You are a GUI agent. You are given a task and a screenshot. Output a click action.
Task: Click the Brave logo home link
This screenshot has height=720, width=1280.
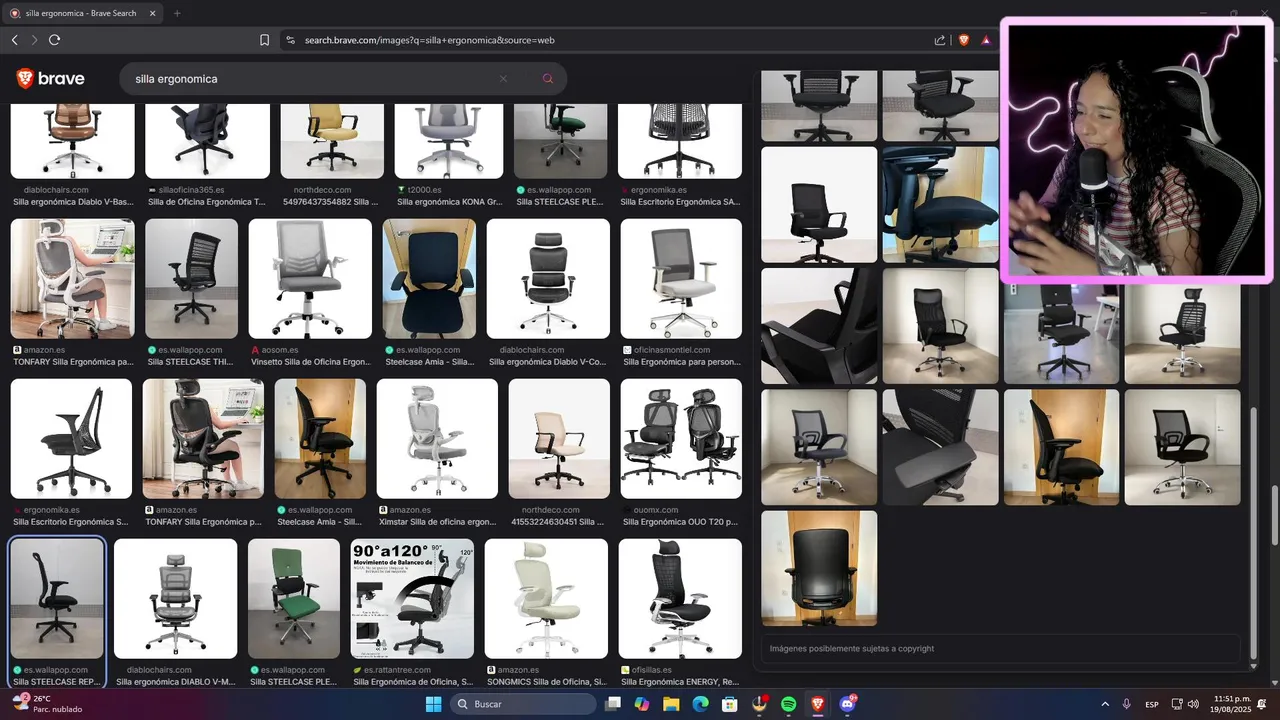pos(50,79)
